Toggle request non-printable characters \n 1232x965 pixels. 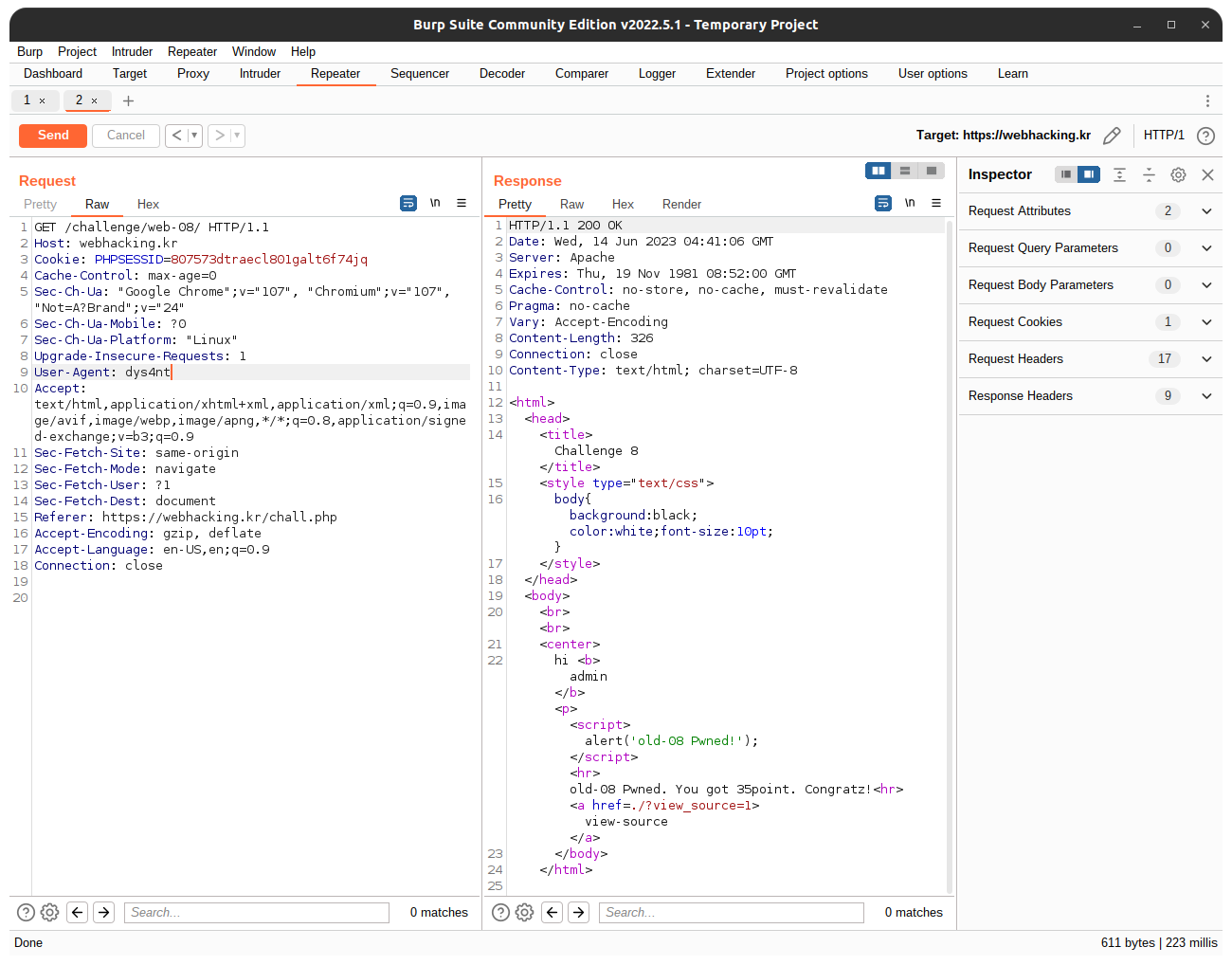tap(435, 203)
